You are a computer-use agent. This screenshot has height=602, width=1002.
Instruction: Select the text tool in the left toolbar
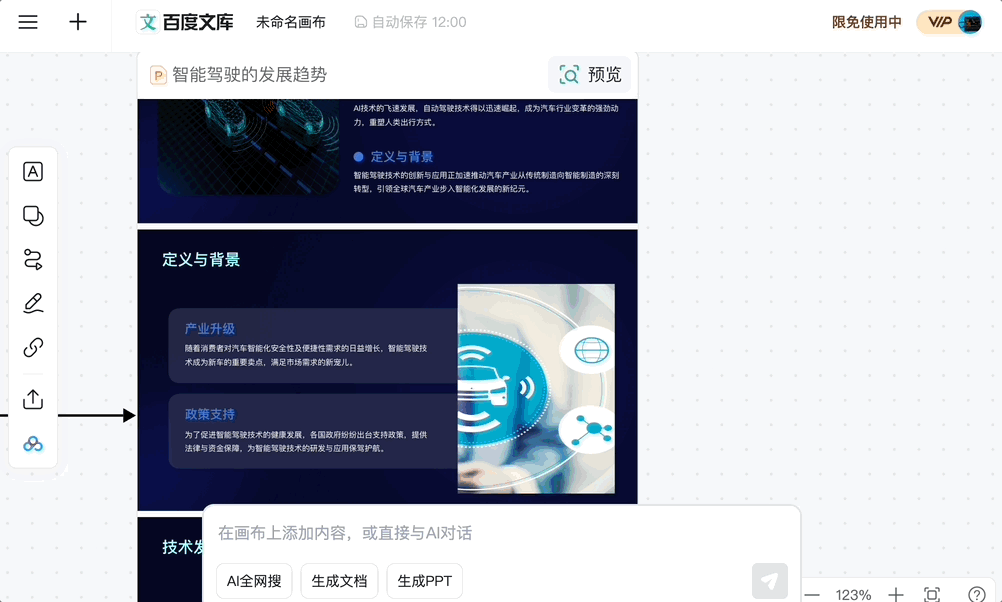32,171
